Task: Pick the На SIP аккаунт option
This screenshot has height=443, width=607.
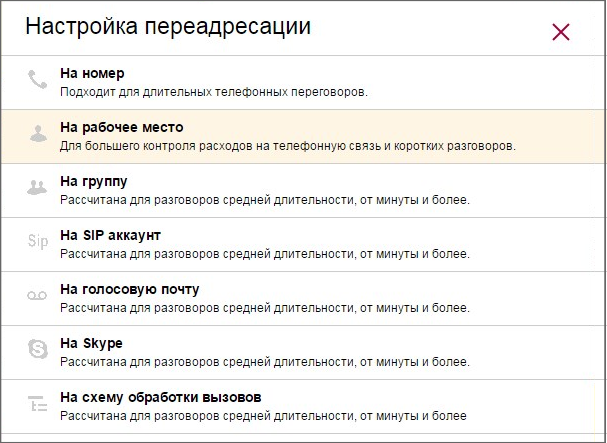Action: point(110,235)
